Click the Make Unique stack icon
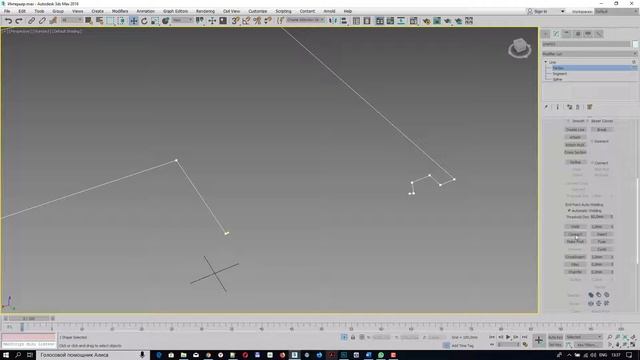 click(x=569, y=107)
